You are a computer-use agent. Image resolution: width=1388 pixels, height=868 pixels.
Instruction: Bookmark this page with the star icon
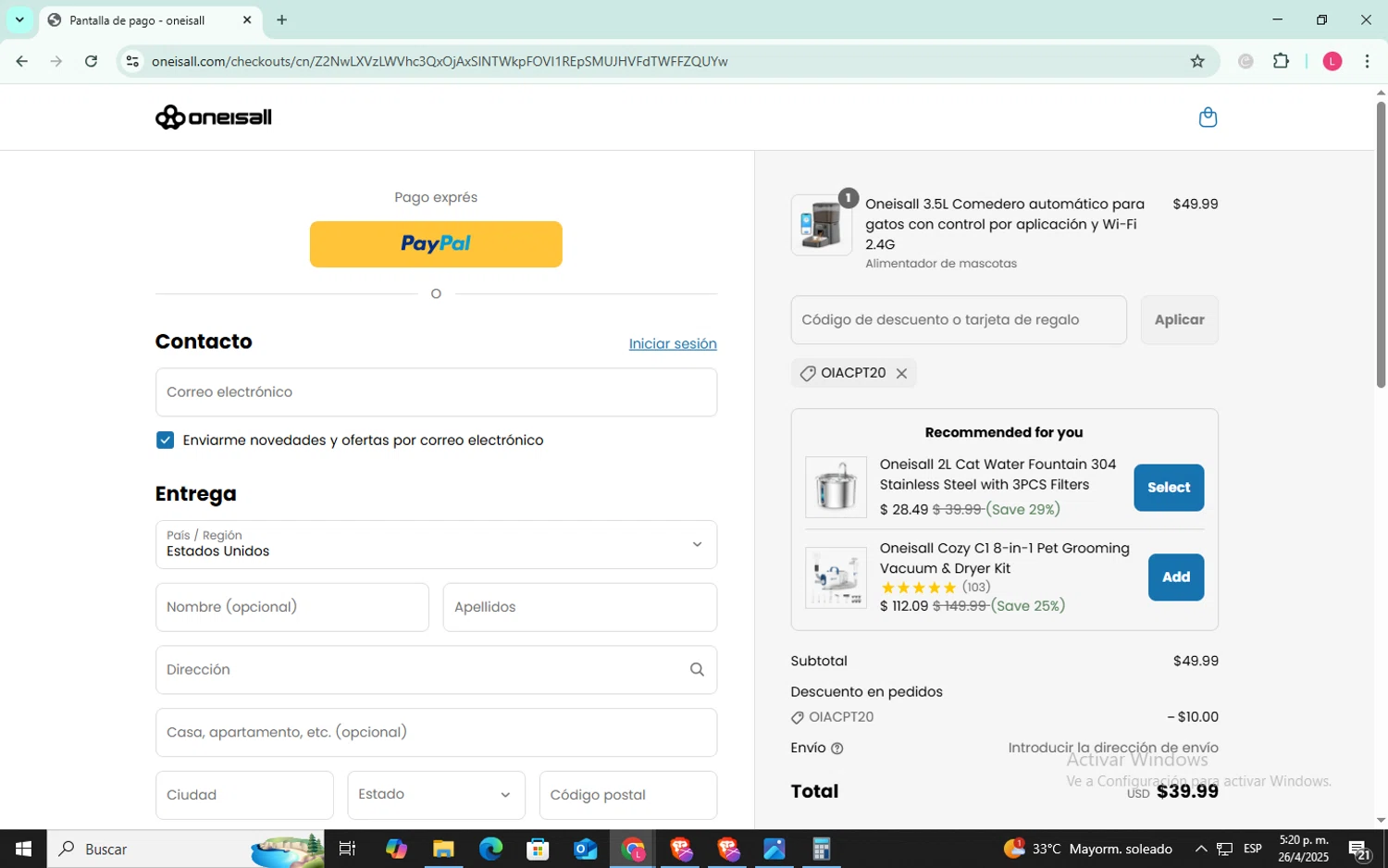[1197, 61]
